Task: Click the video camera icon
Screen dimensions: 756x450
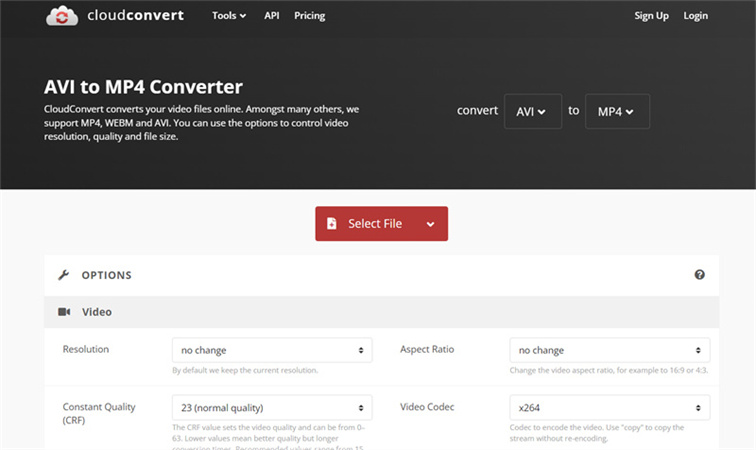Action: pos(64,312)
